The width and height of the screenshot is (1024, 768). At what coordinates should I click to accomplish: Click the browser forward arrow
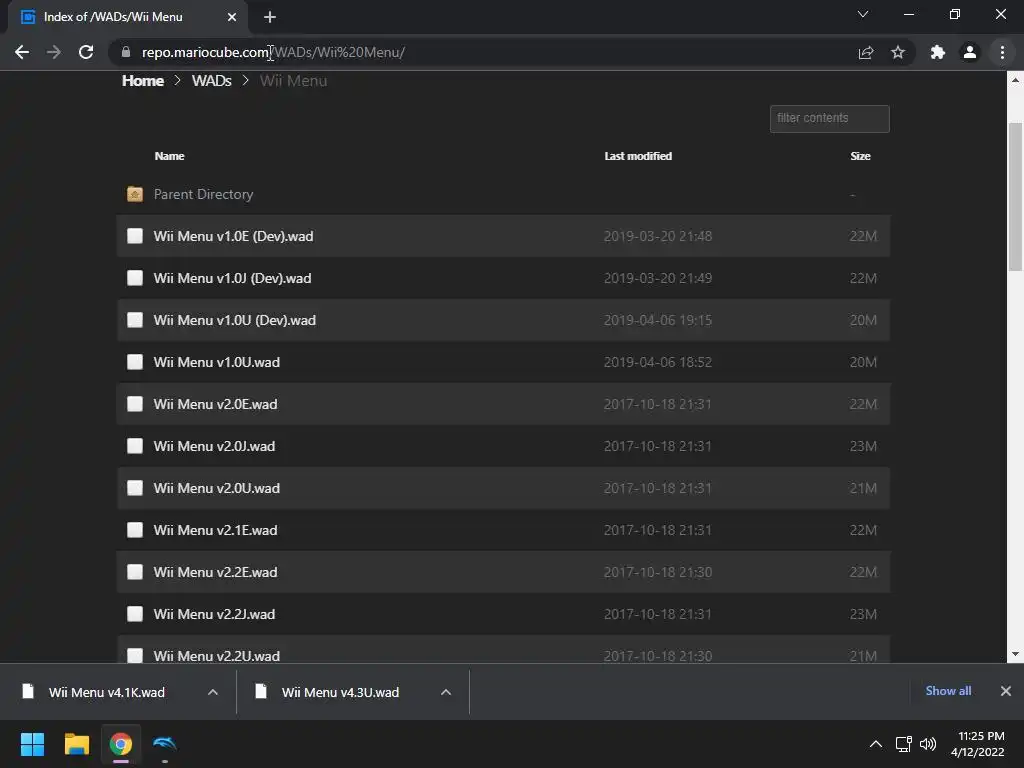[x=54, y=52]
